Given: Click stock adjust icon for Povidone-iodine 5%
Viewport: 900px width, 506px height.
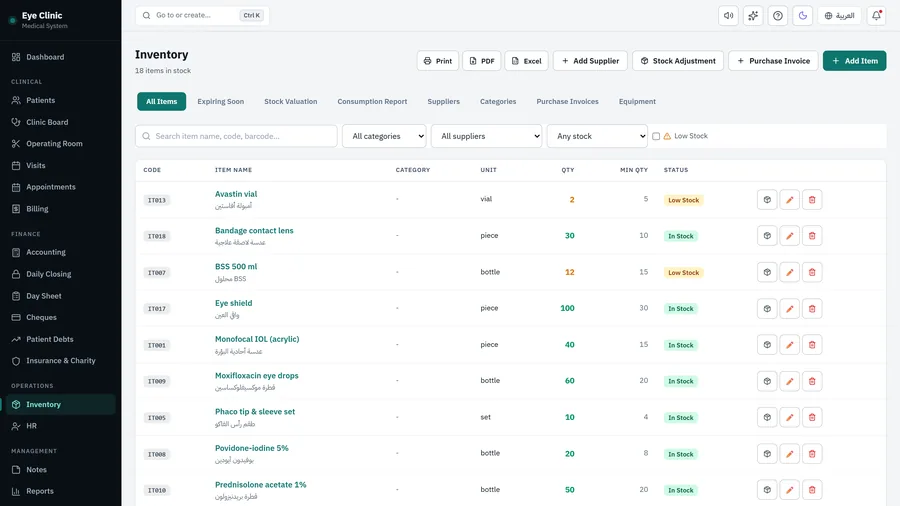Looking at the screenshot, I should [767, 454].
